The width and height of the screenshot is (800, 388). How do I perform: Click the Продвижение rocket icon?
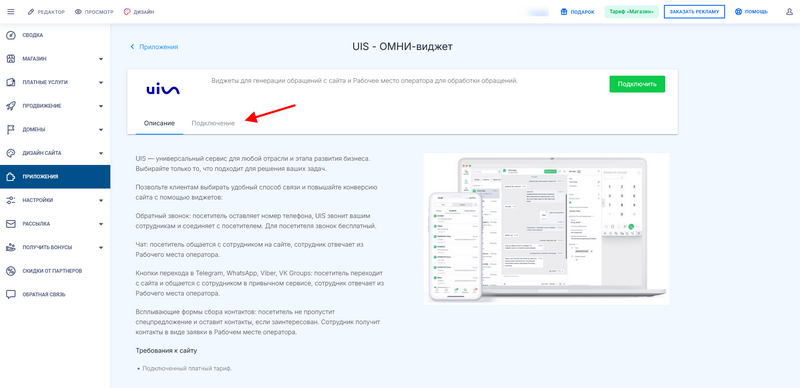coord(11,106)
